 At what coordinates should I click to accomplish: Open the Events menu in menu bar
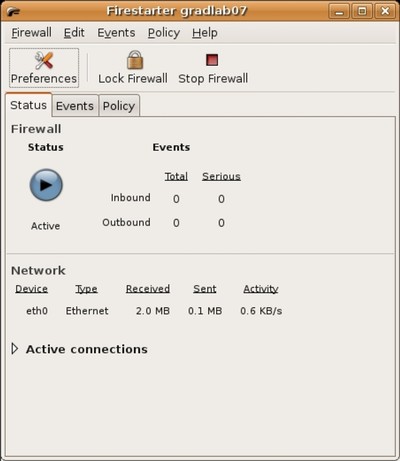pos(116,33)
